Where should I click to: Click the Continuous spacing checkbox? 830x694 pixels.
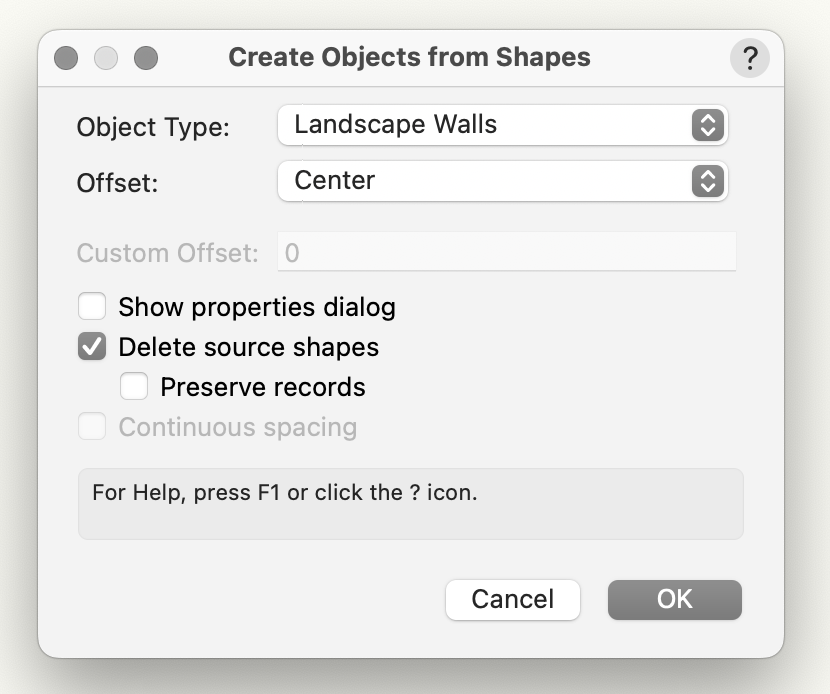(92, 427)
